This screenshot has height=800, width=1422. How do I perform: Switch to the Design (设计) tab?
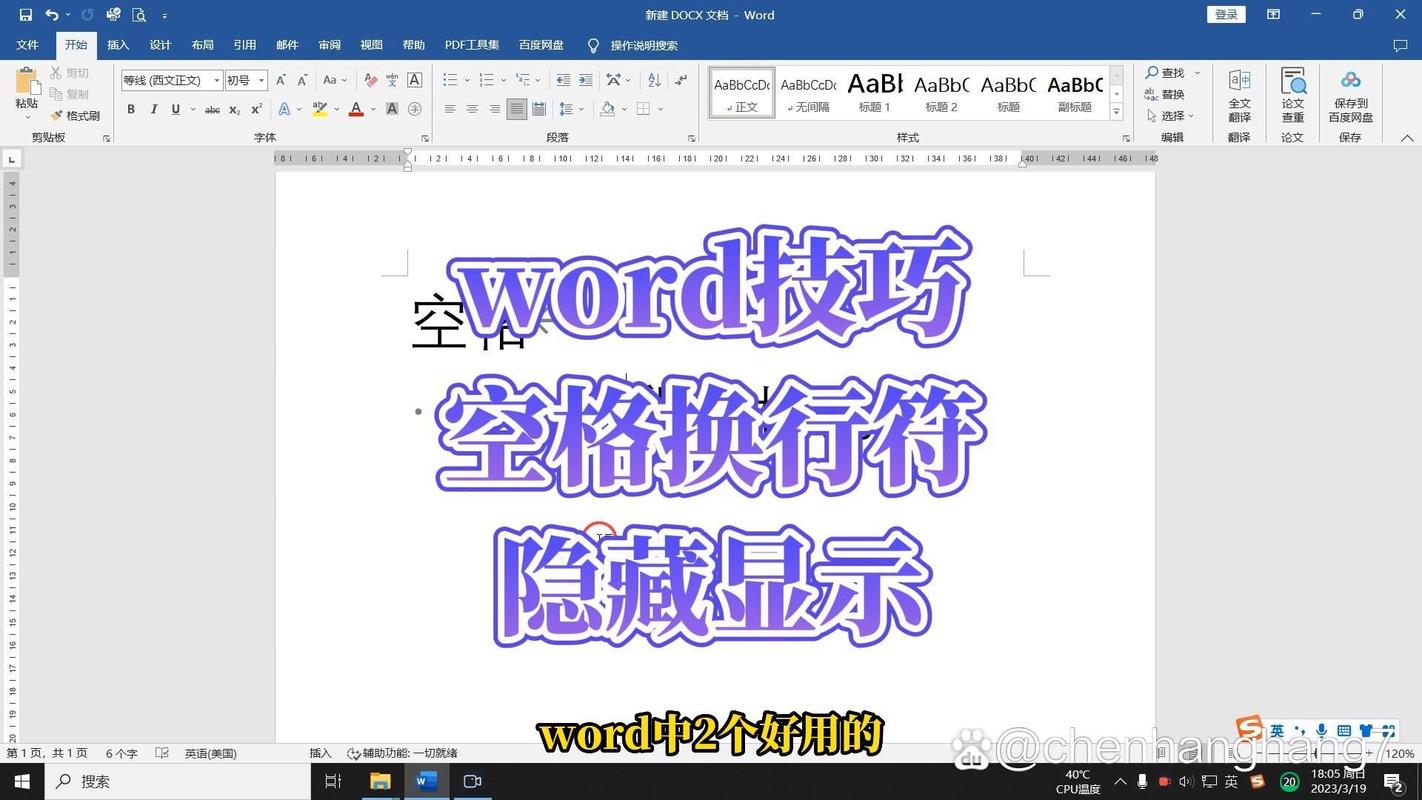coord(160,45)
